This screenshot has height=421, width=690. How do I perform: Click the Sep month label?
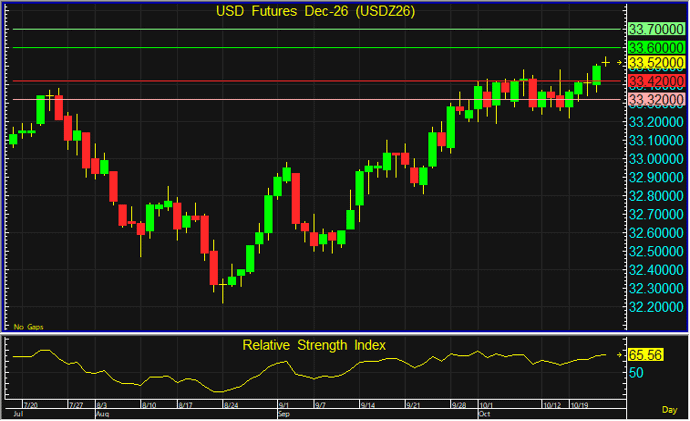click(284, 414)
